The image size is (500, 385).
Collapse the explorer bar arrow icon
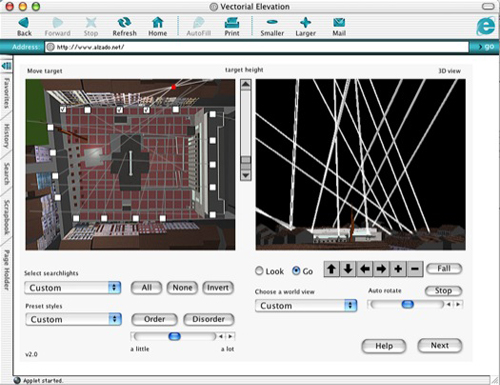pyautogui.click(x=6, y=66)
